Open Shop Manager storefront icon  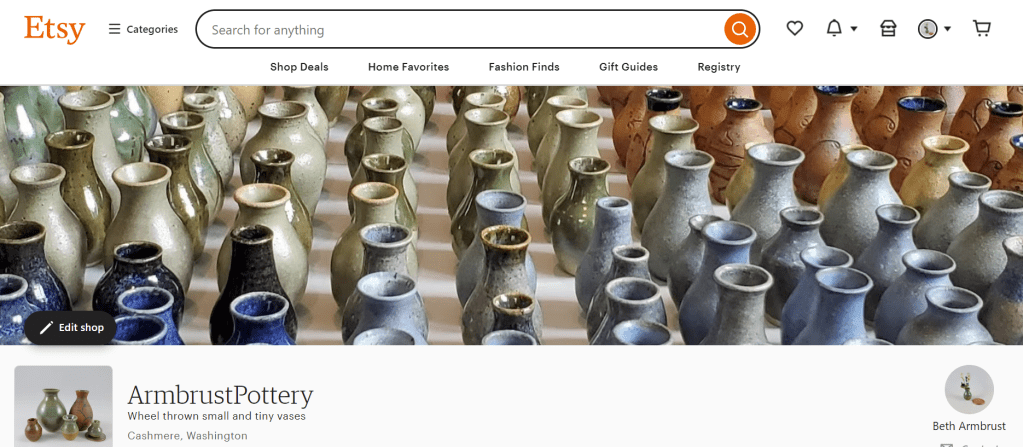point(888,29)
